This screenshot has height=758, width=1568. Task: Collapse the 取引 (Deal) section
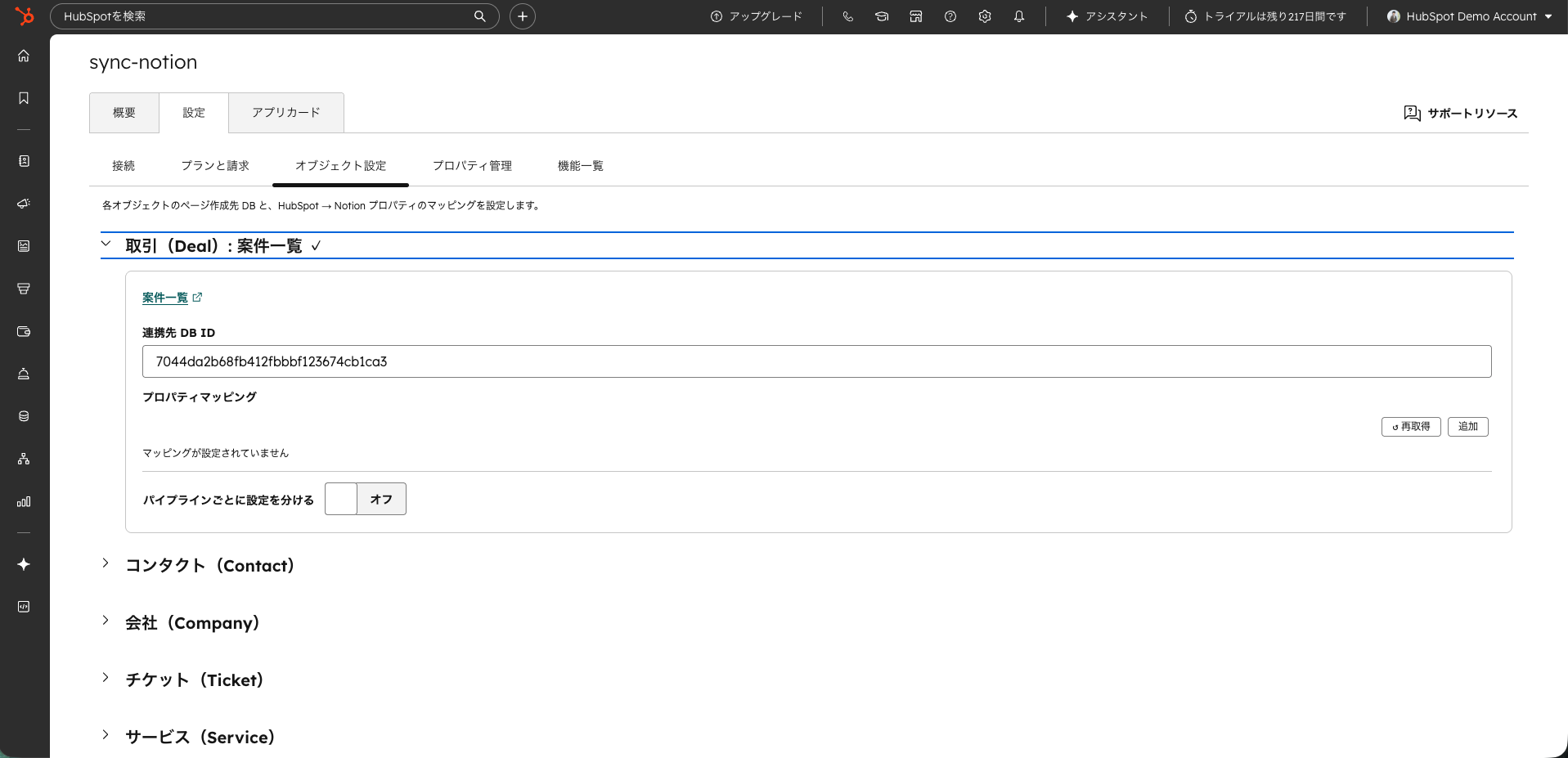coord(106,244)
